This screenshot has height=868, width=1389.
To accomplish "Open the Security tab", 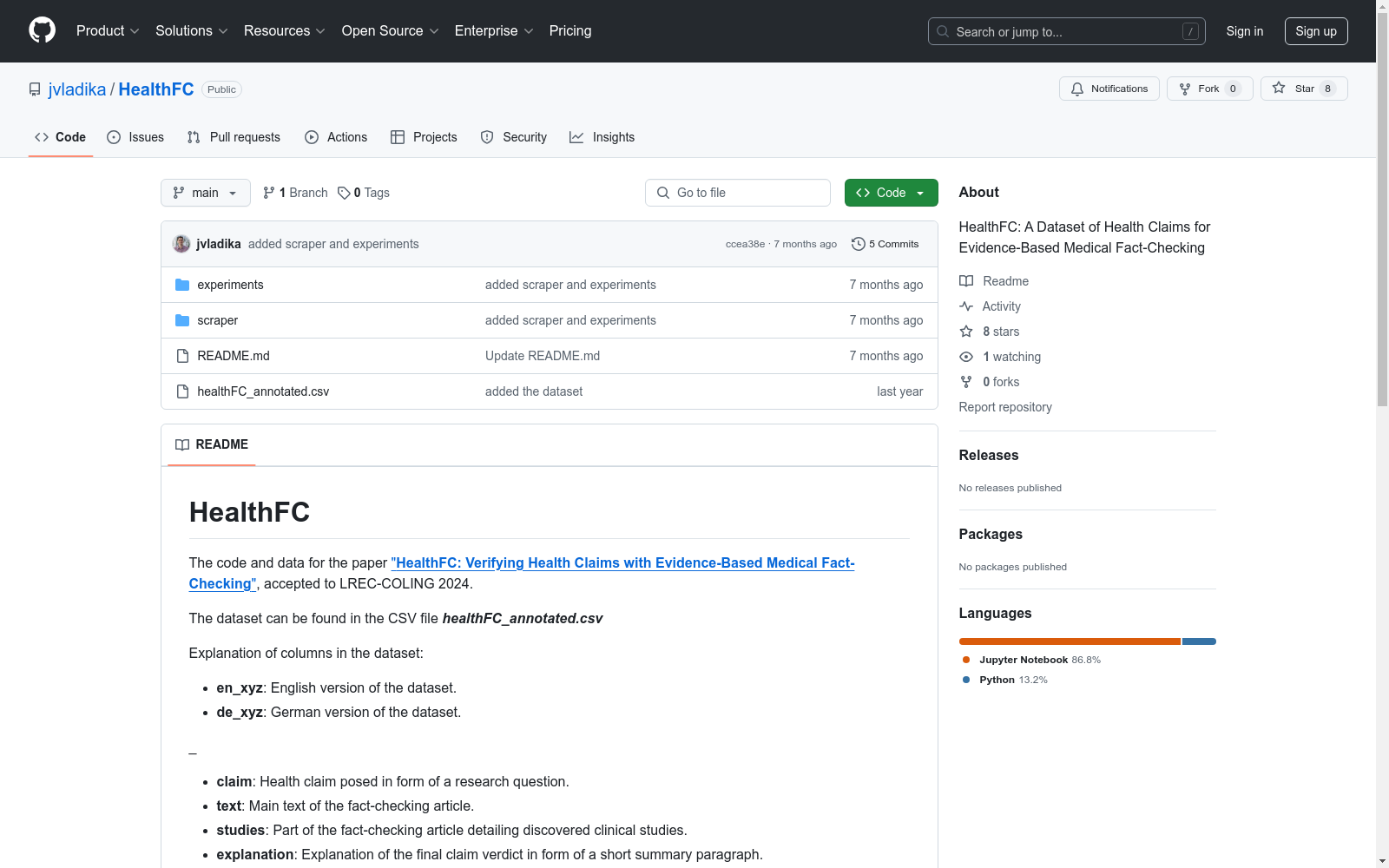I will [514, 137].
